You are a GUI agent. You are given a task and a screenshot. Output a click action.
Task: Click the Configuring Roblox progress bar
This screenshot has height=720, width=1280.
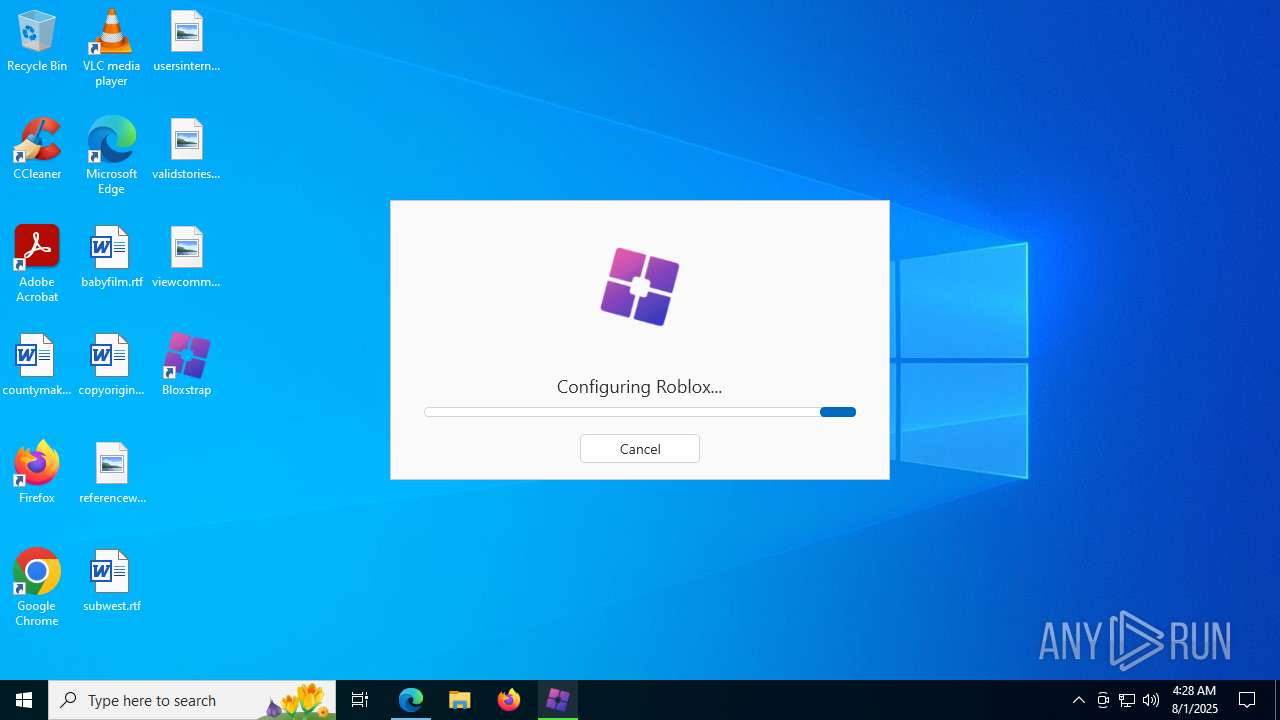640,412
